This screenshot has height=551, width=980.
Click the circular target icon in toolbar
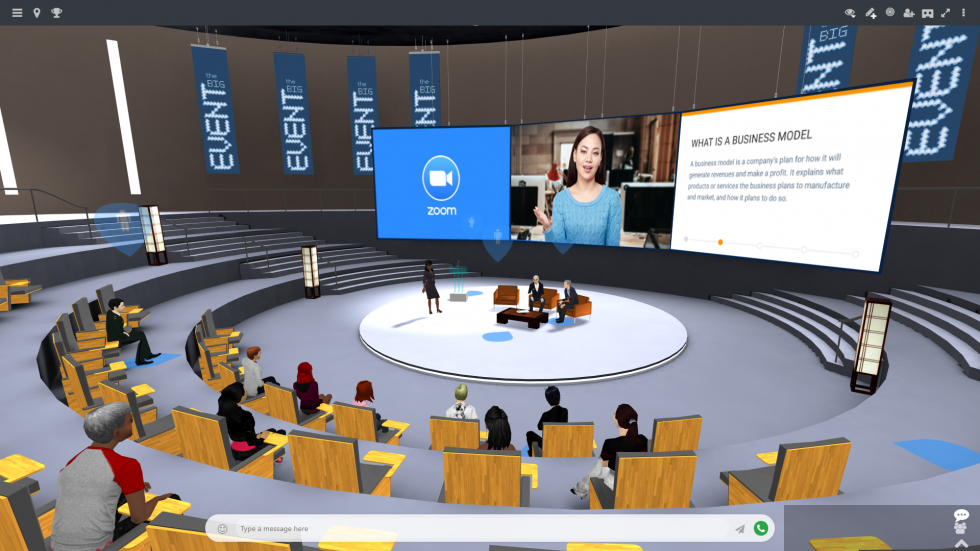tap(890, 13)
